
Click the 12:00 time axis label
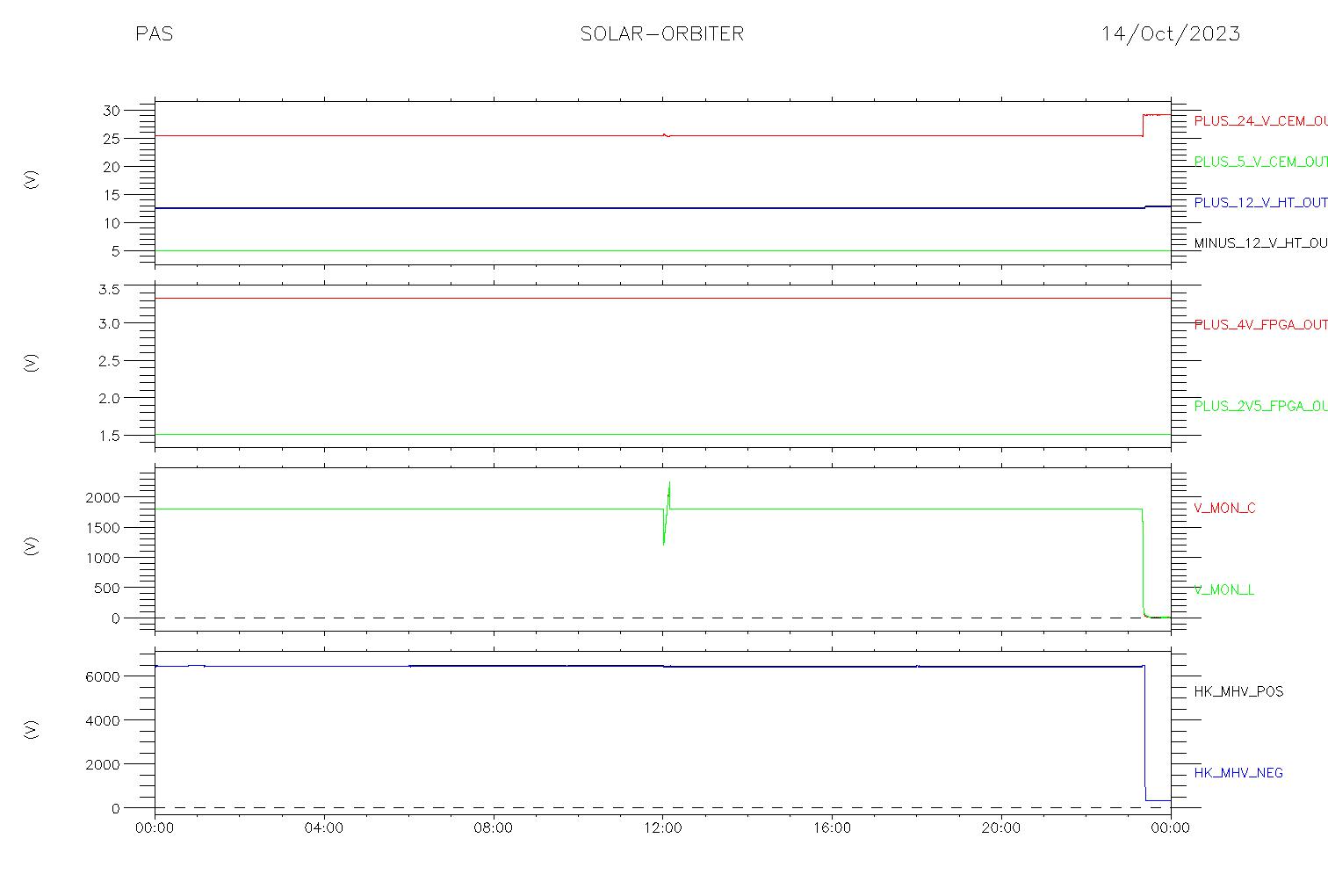(663, 828)
